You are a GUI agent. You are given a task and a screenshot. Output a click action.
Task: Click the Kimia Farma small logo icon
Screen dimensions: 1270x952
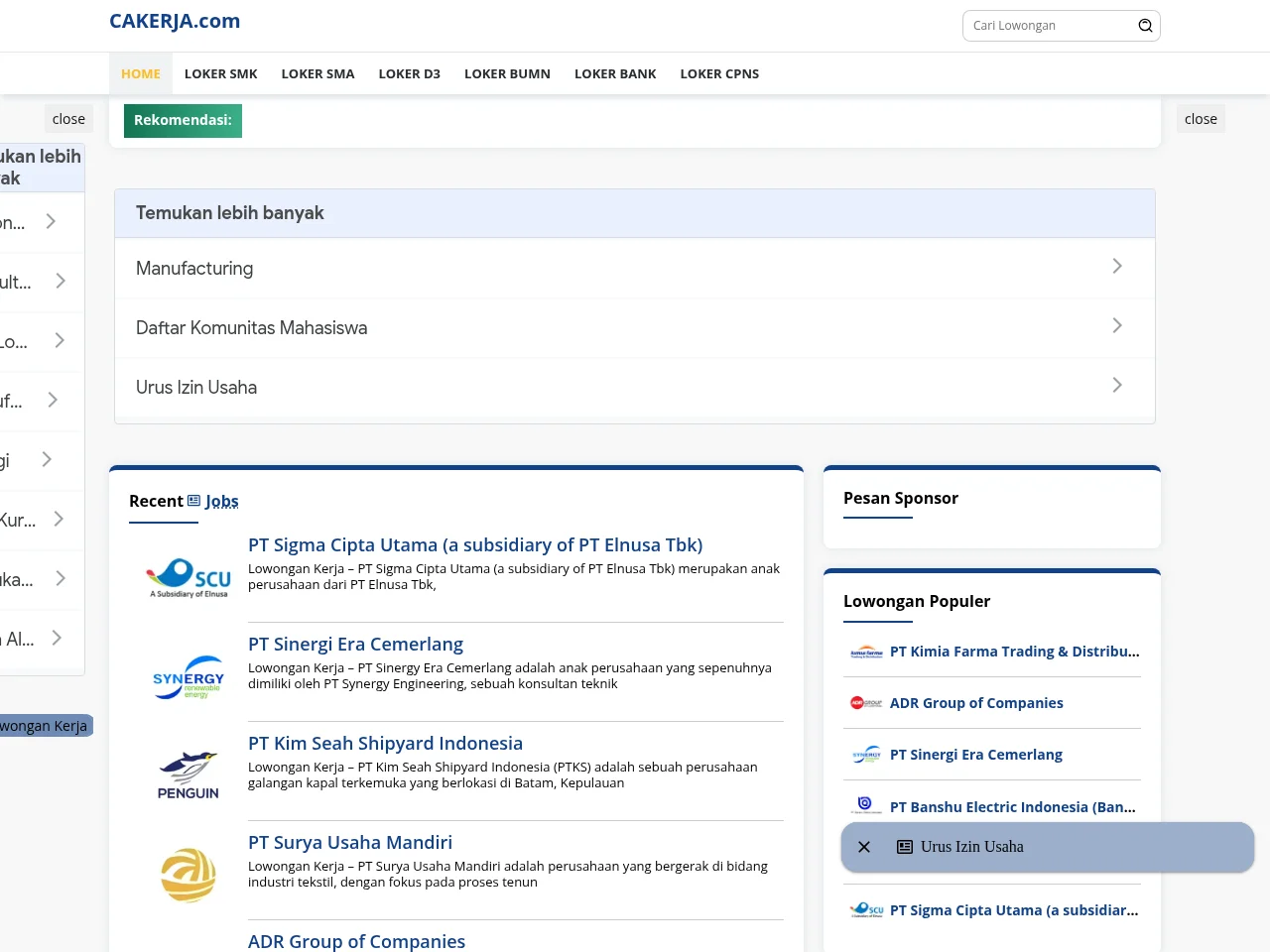(866, 653)
